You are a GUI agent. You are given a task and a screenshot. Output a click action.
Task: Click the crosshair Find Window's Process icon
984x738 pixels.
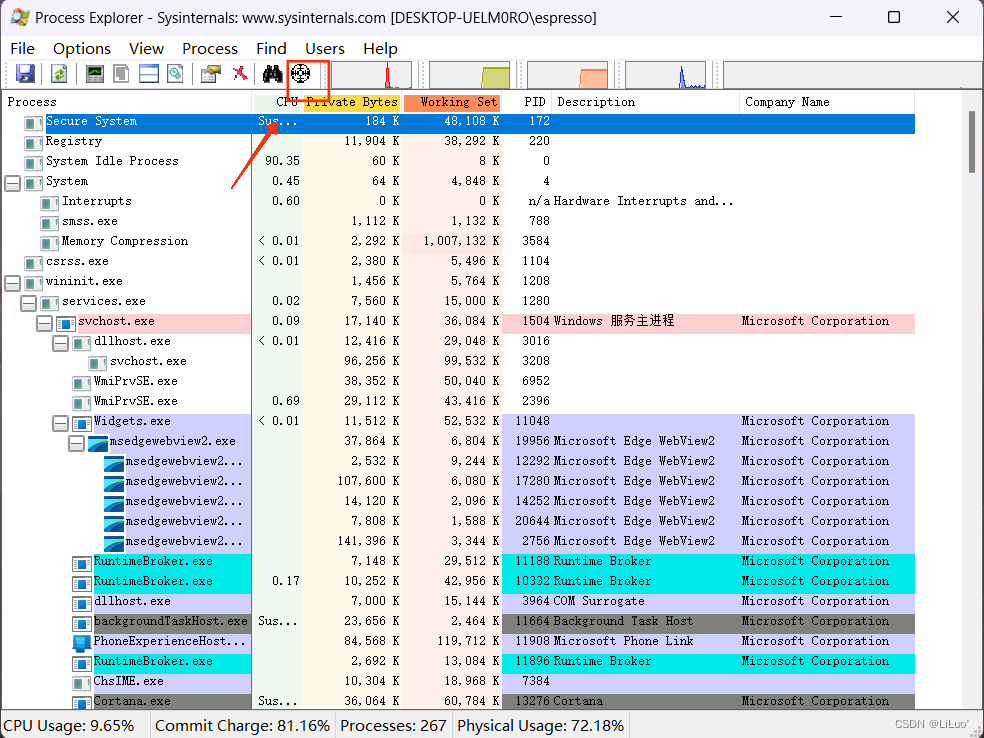pos(301,74)
